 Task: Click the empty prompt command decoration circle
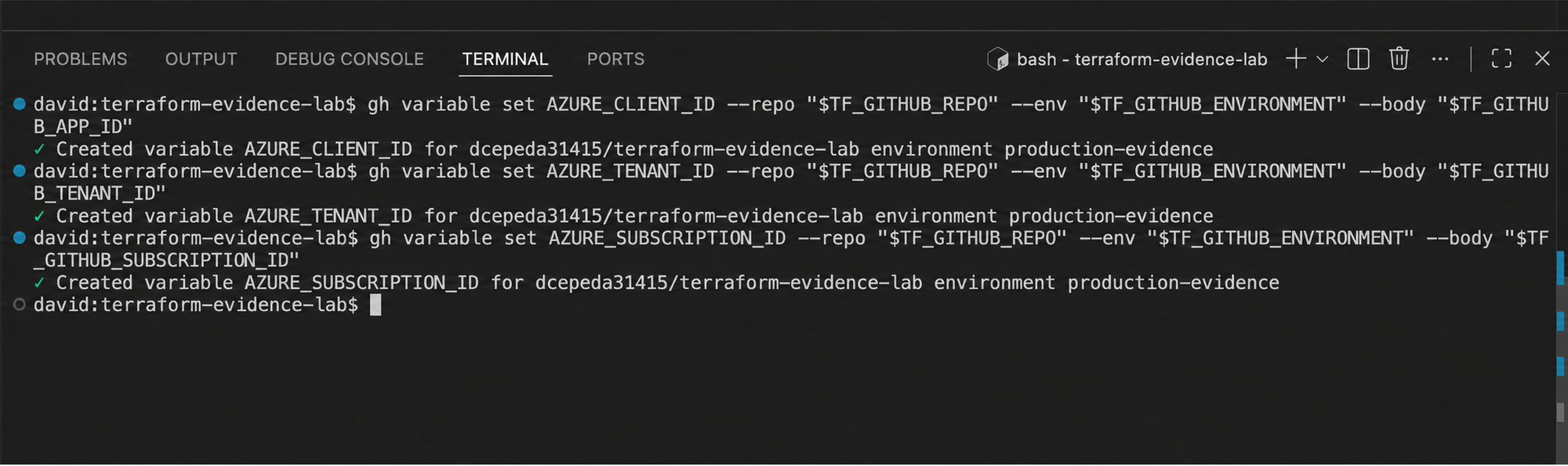20,305
